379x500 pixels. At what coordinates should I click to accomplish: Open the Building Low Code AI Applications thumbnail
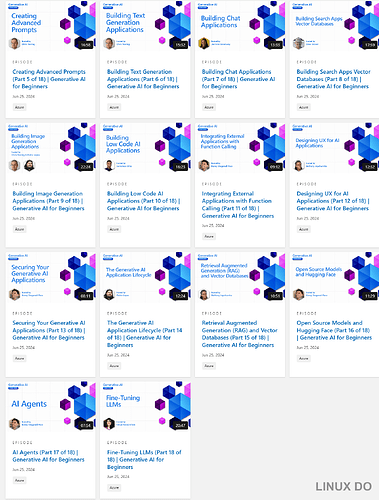[145, 148]
